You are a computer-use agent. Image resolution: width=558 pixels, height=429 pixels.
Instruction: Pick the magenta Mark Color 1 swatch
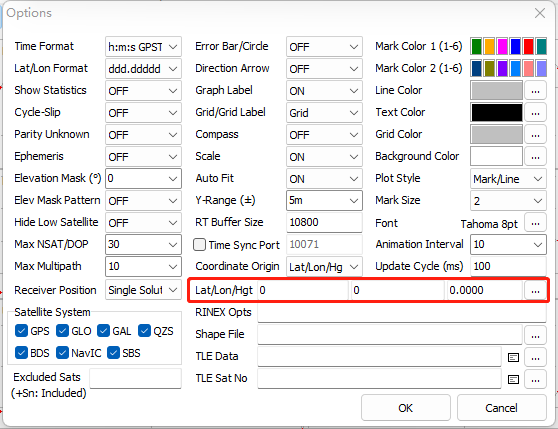[x=502, y=47]
